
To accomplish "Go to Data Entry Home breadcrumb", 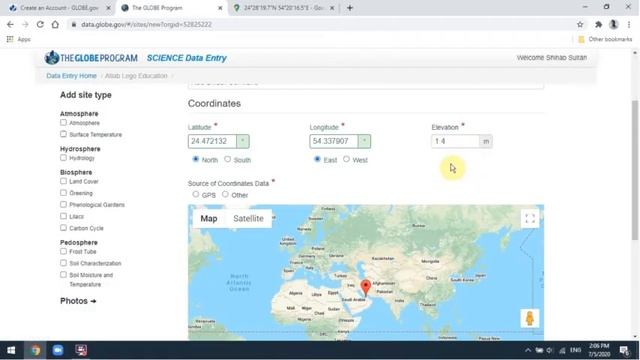I will pyautogui.click(x=71, y=76).
